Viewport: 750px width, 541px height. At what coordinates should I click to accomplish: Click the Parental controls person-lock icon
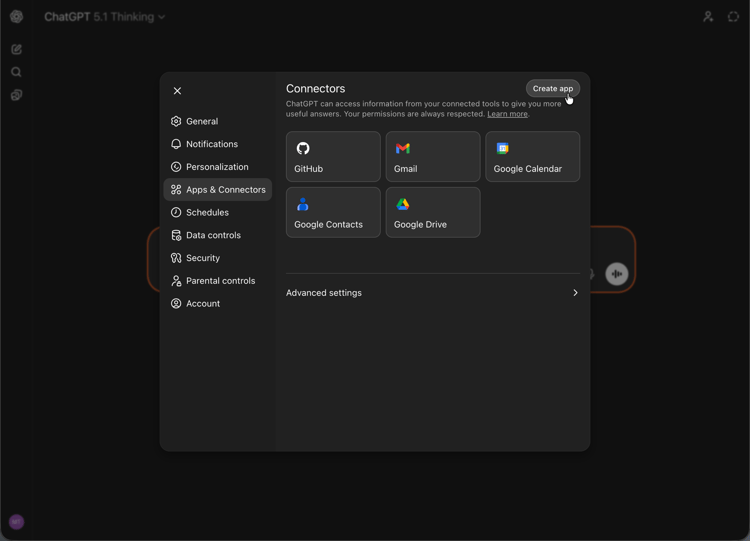point(176,281)
